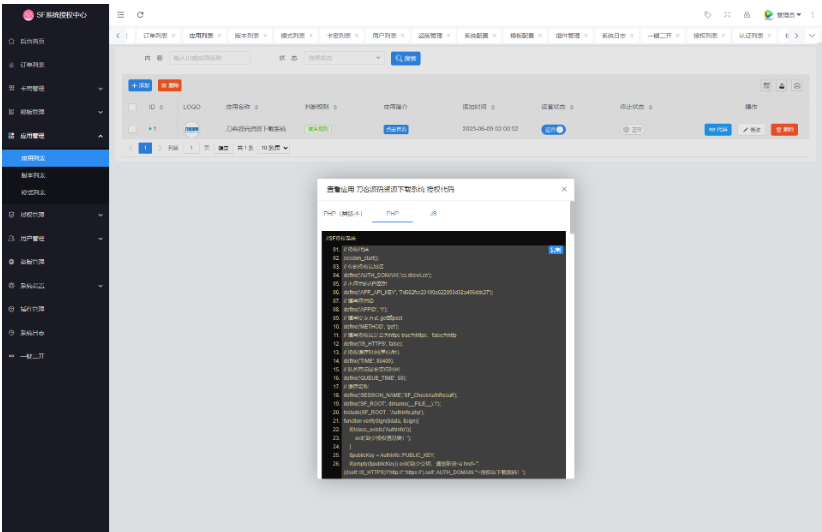822x532 pixels.
Task: Click the refresh icon in top bar
Action: [140, 14]
